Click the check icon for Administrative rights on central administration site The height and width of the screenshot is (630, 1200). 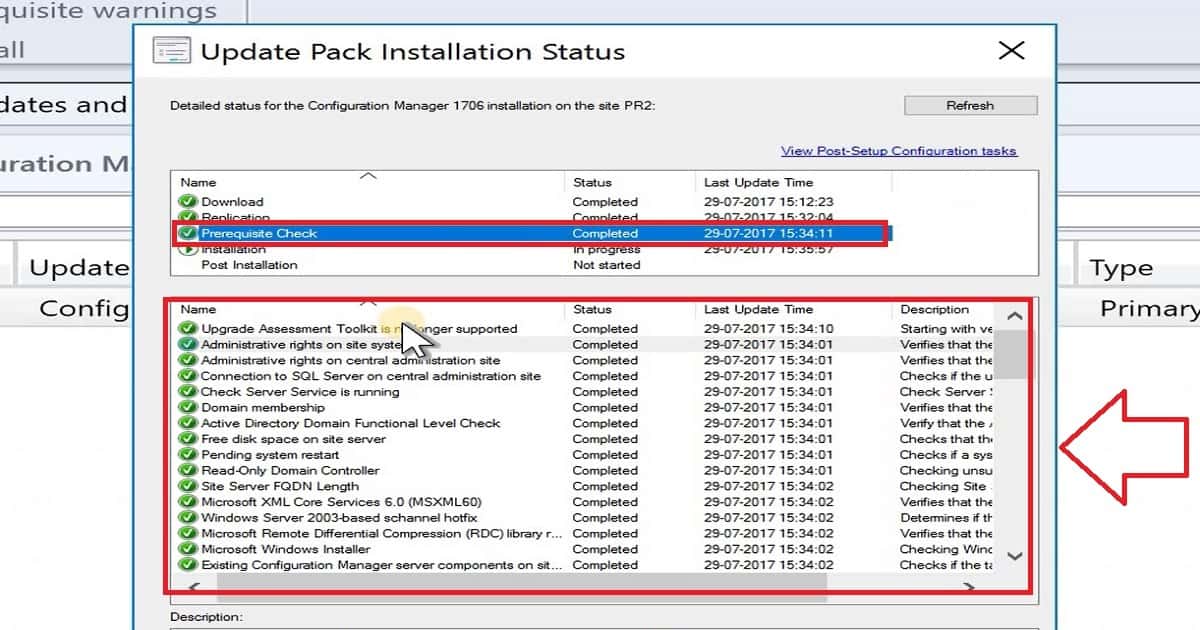pos(188,360)
